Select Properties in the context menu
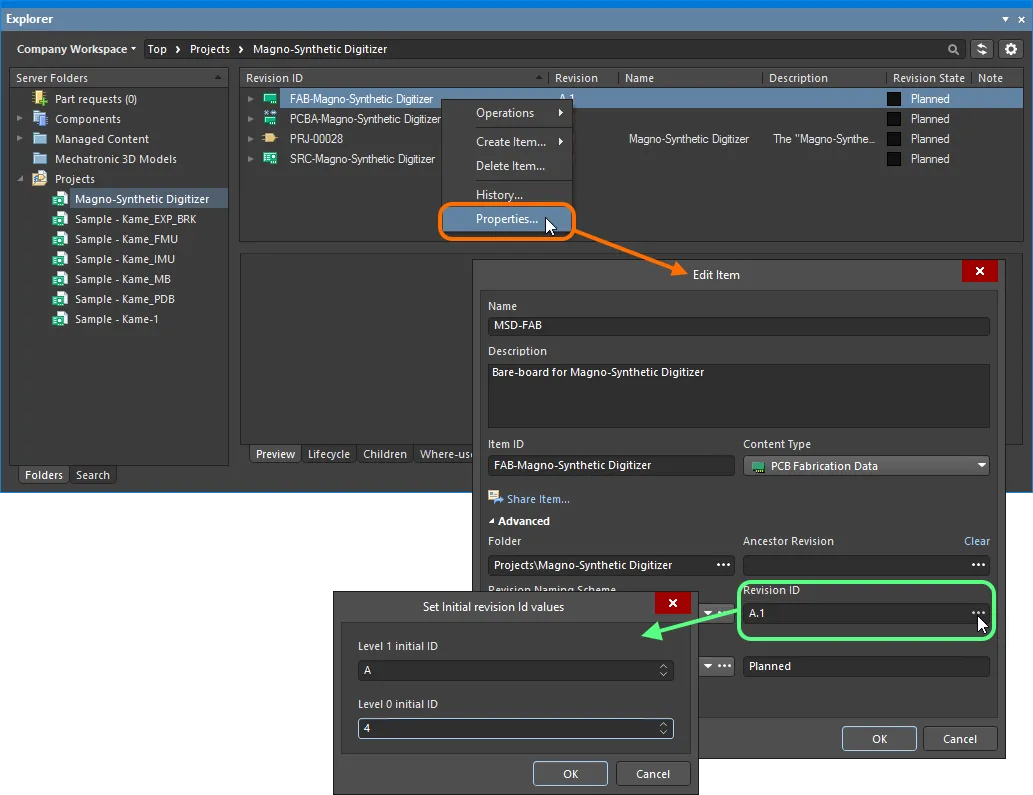 (x=506, y=219)
